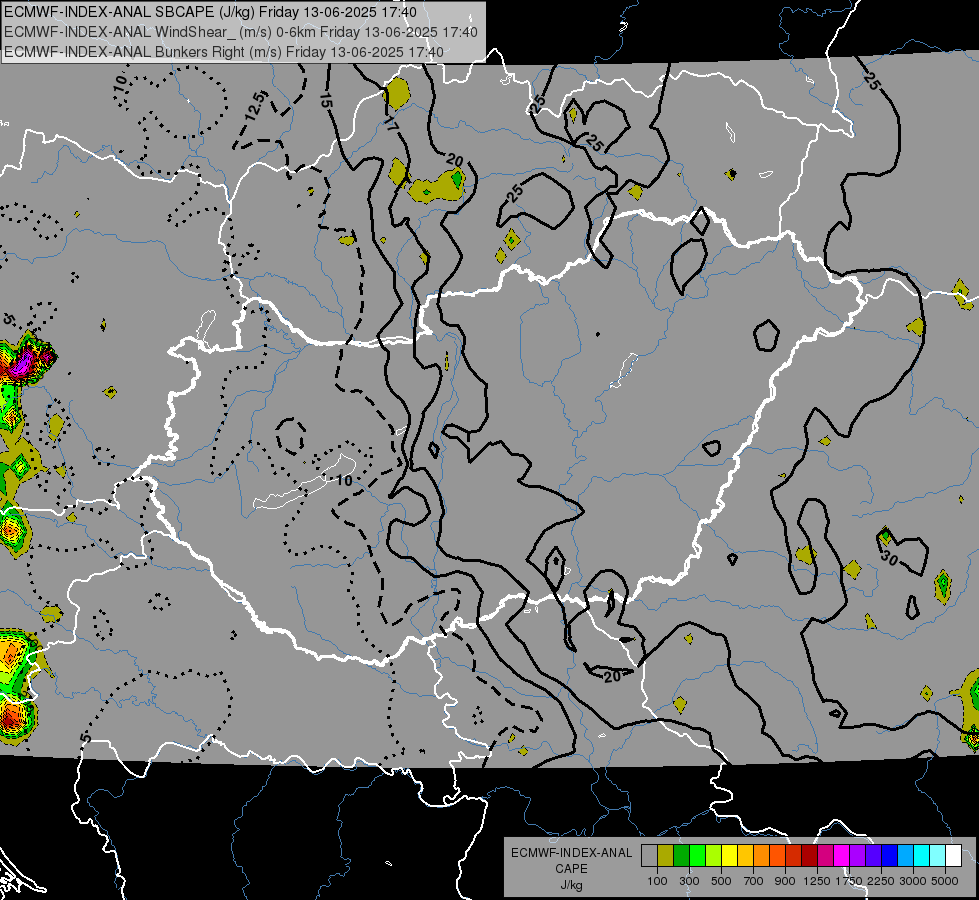The image size is (979, 900).
Task: Select the pale cyan 5000 legend swatch
Action: coord(938,855)
